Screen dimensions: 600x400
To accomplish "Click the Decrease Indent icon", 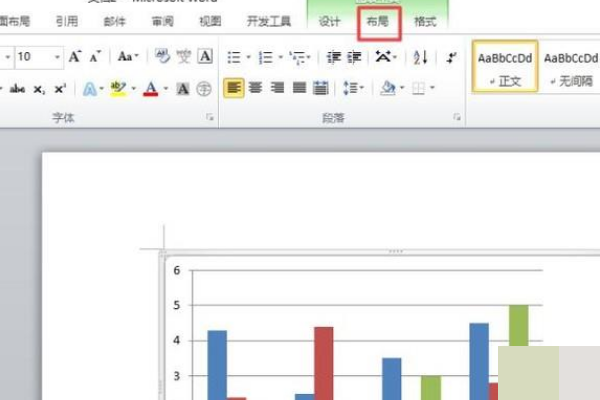I will coord(334,57).
